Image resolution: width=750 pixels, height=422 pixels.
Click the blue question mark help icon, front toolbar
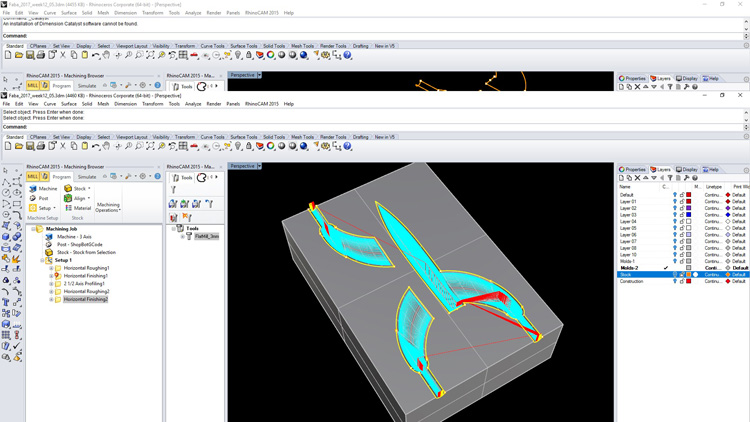coord(348,146)
